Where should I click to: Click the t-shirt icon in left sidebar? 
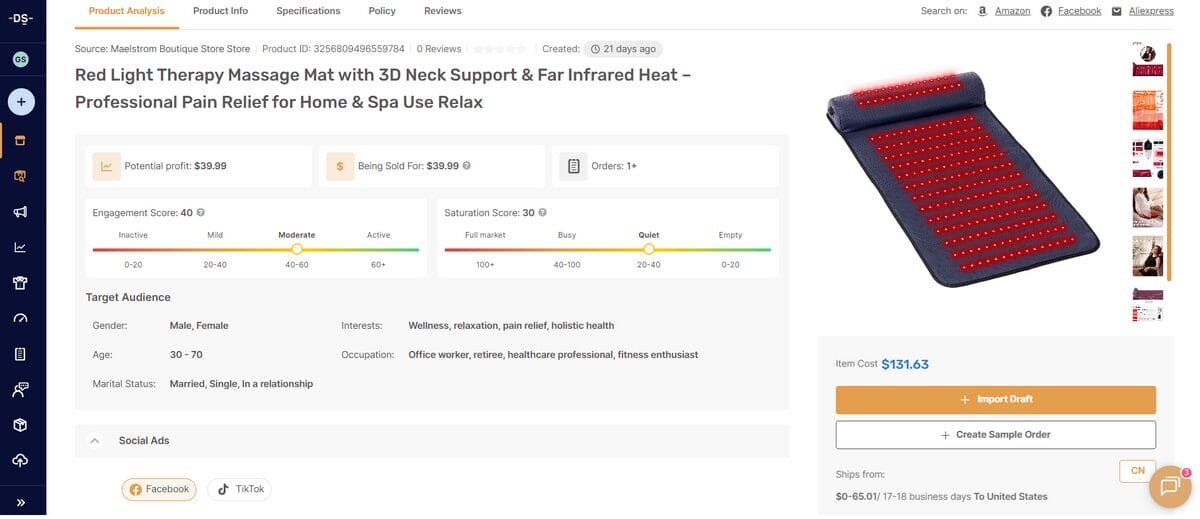20,283
